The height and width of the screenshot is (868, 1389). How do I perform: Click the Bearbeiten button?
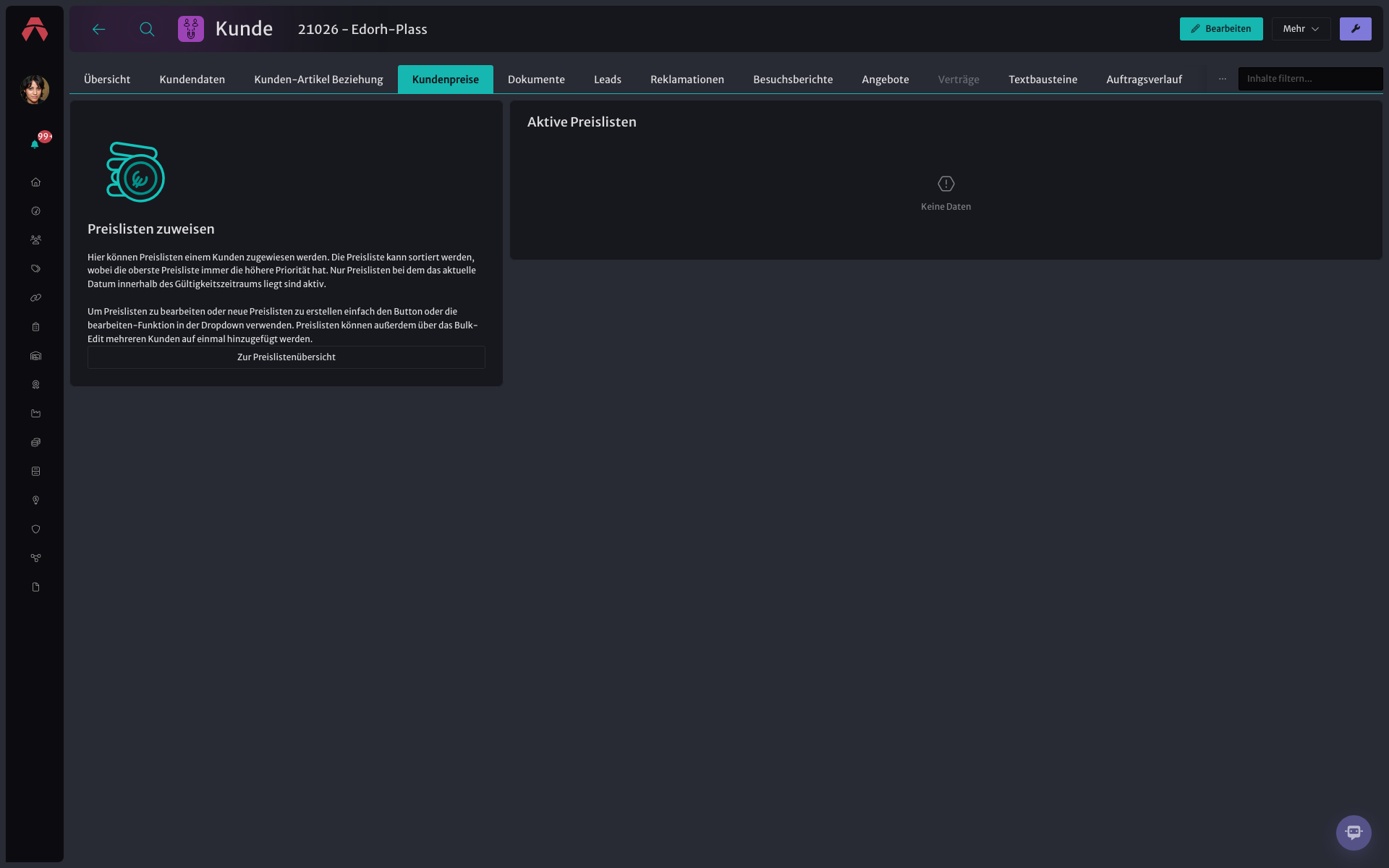coord(1221,29)
